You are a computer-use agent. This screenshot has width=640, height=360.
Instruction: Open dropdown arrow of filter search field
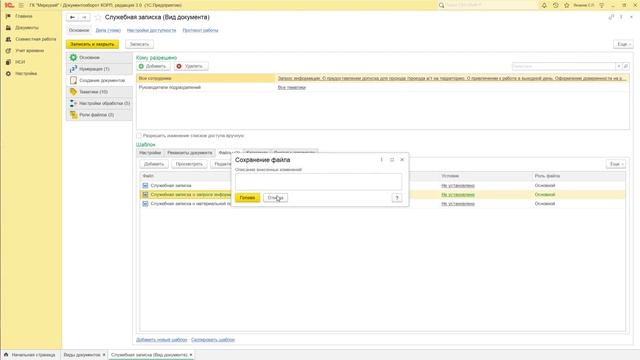pos(619,66)
